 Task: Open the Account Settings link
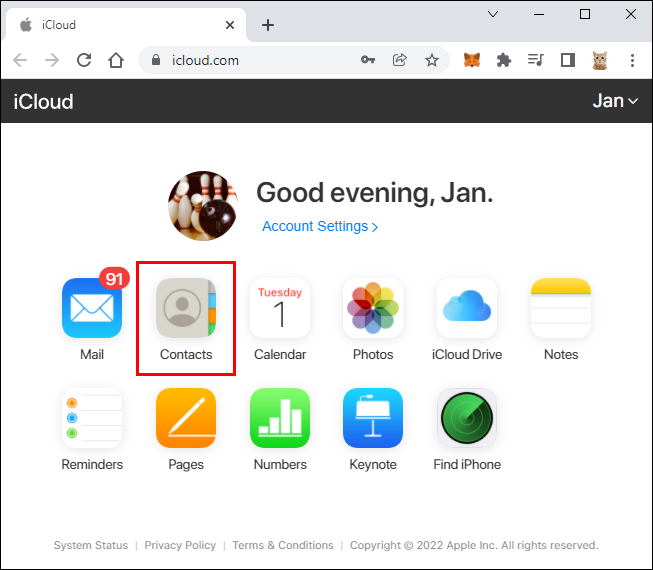320,226
